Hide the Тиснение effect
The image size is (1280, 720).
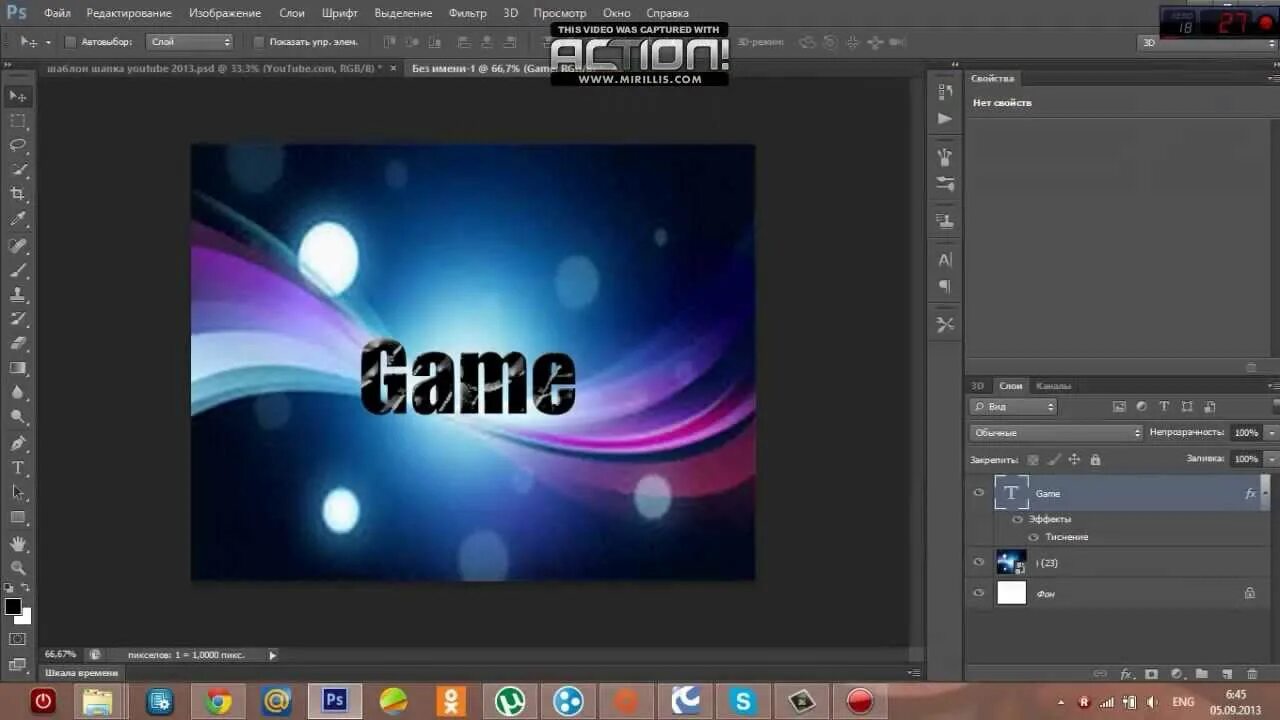pyautogui.click(x=1034, y=537)
